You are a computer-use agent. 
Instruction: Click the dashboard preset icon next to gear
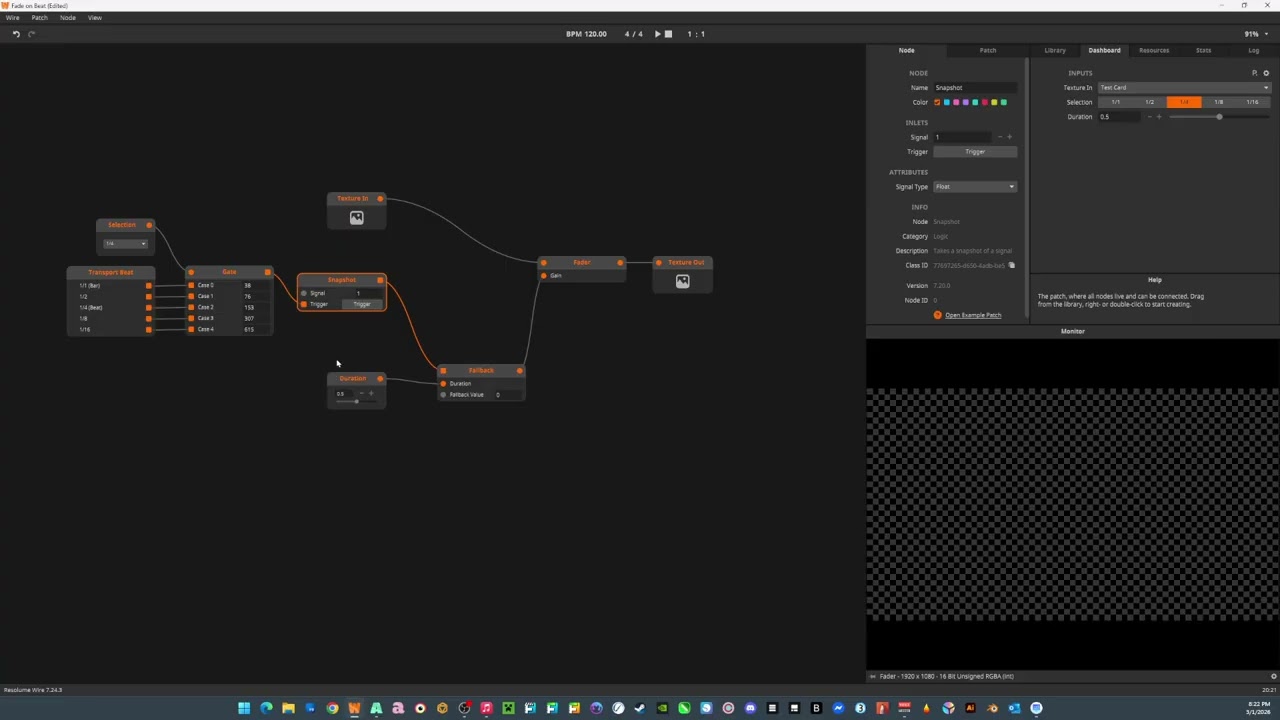1254,73
